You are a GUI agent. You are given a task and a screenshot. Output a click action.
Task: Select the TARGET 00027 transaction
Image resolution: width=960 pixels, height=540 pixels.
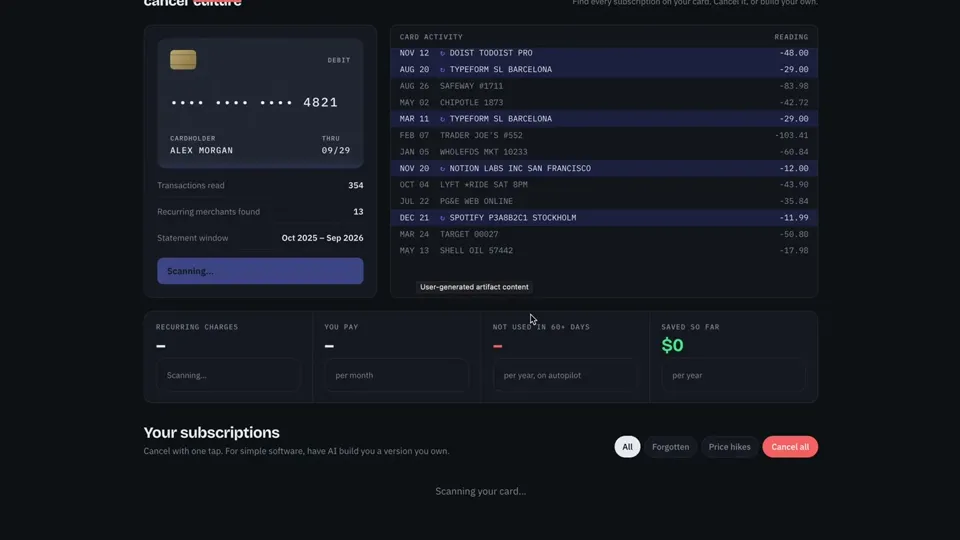(x=604, y=234)
